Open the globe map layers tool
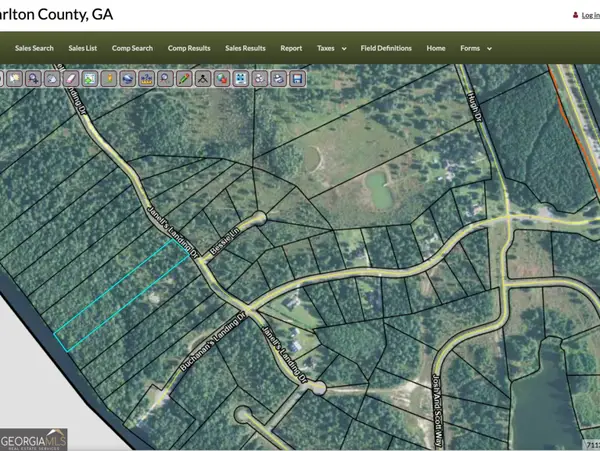This screenshot has width=600, height=451. coord(127,79)
